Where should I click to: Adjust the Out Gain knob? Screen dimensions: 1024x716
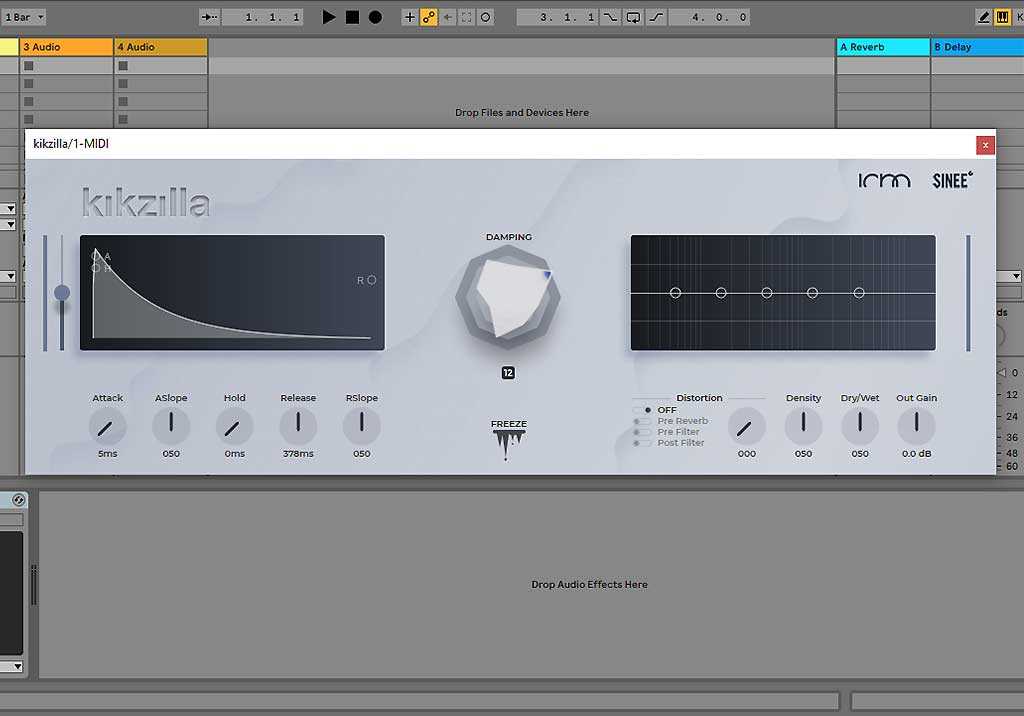(916, 425)
